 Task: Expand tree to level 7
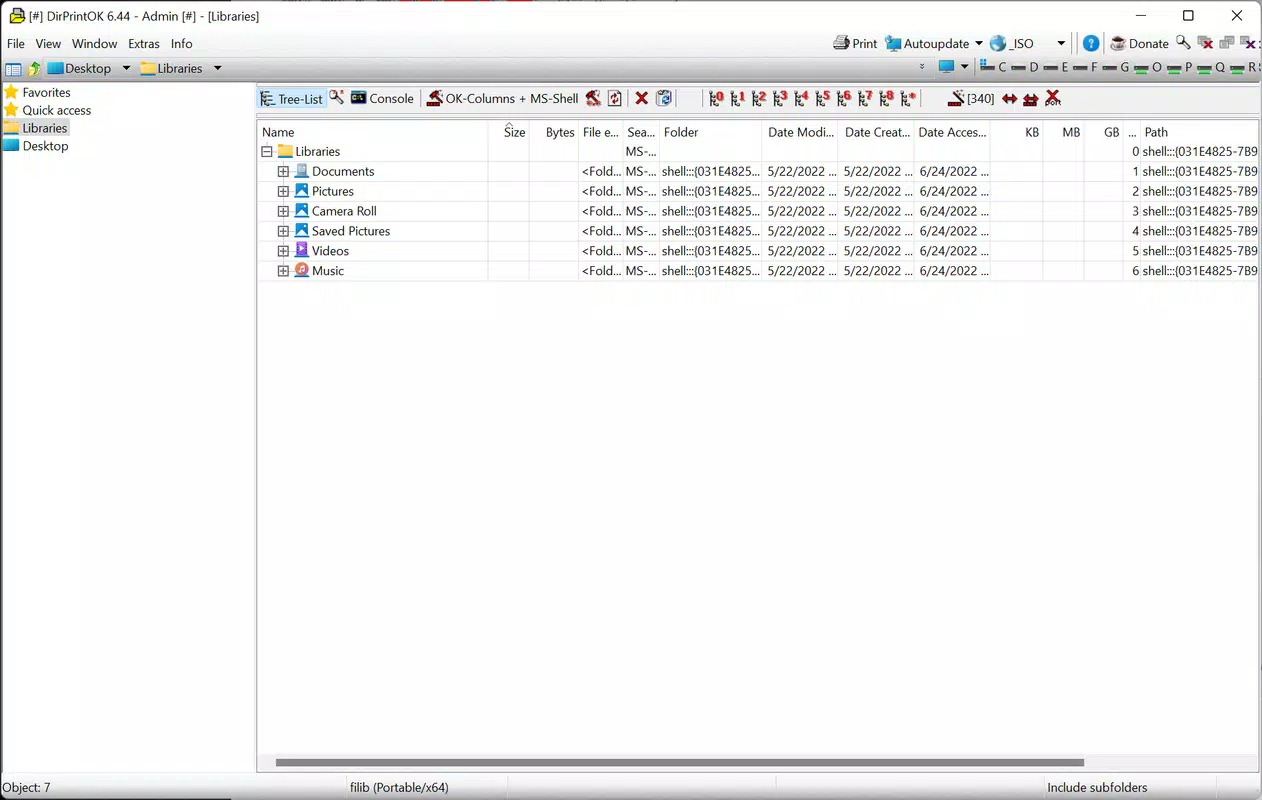coord(865,98)
